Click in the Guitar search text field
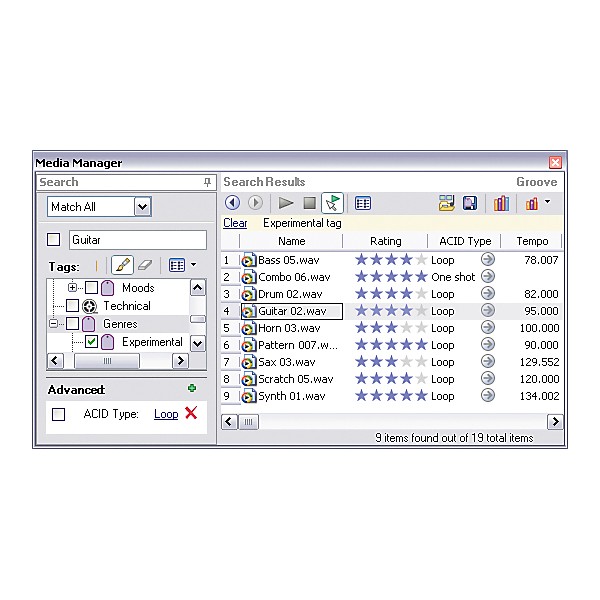 138,240
